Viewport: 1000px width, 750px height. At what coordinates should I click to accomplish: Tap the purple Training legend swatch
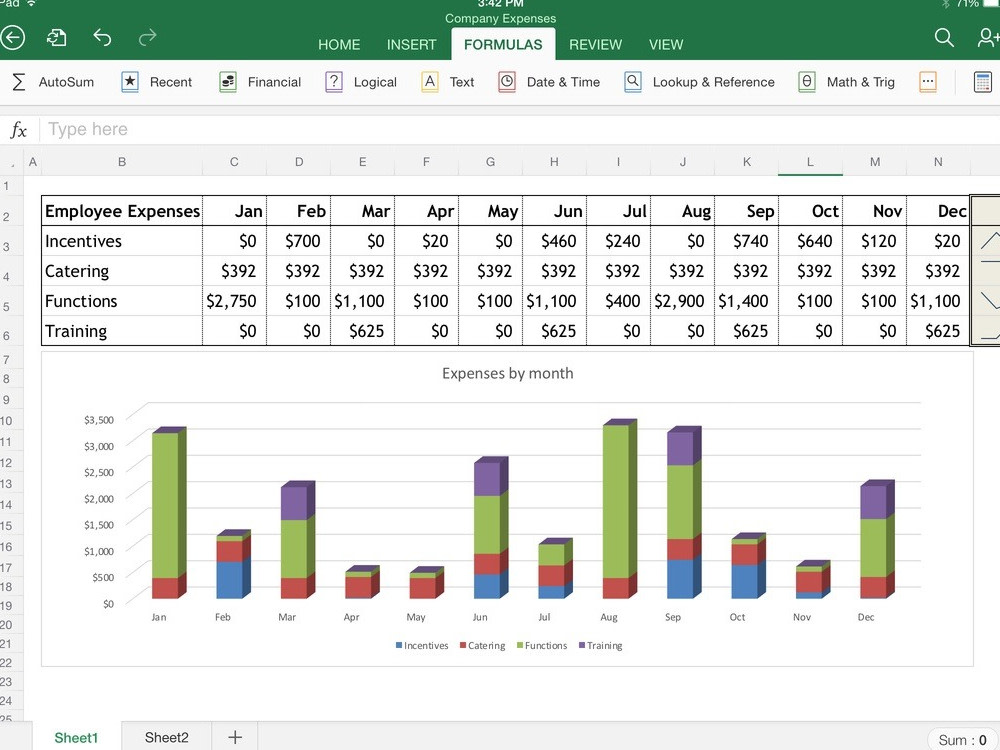pyautogui.click(x=582, y=645)
